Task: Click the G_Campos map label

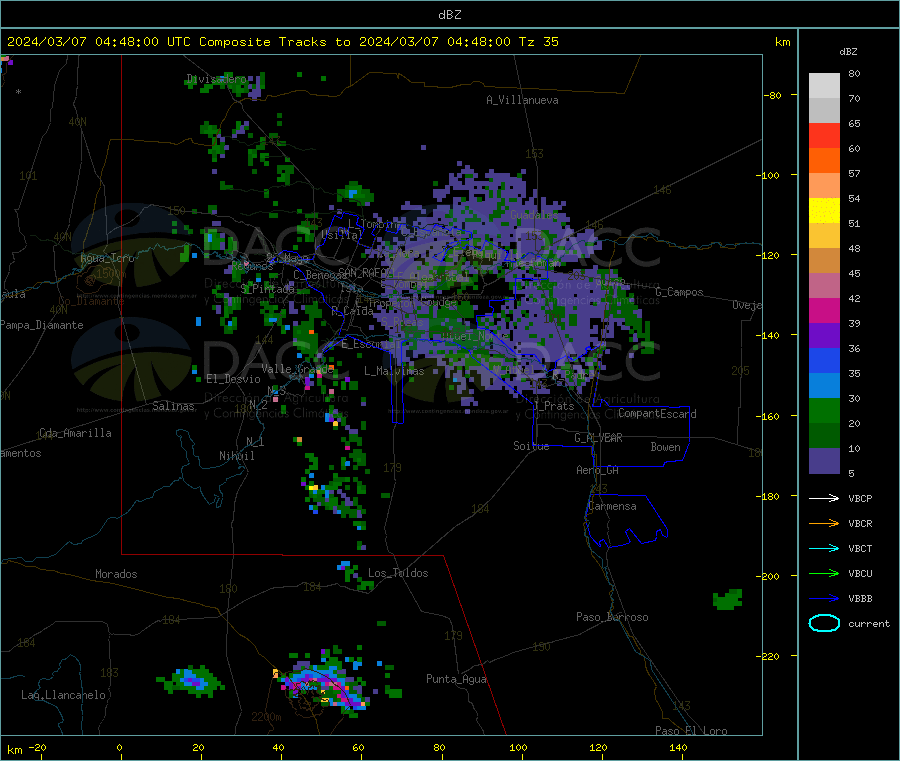Action: [679, 292]
